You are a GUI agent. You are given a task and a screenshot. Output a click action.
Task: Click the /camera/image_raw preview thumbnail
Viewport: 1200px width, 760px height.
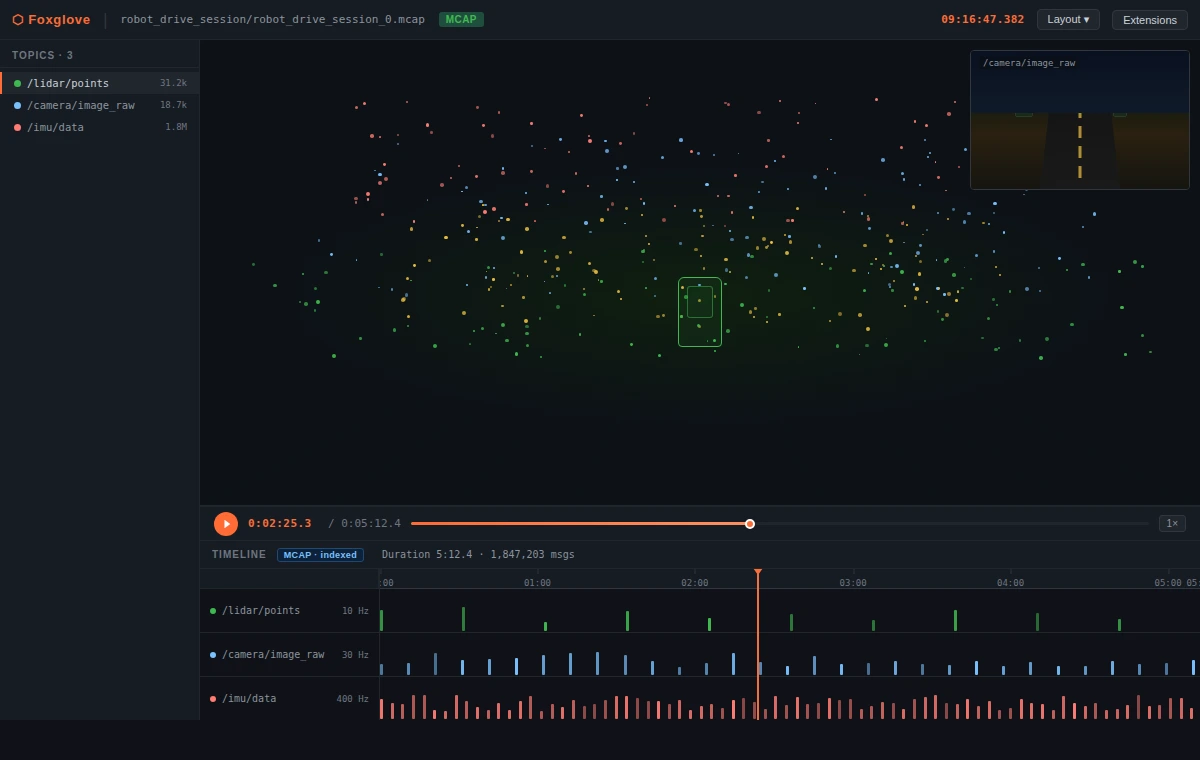click(x=1080, y=120)
